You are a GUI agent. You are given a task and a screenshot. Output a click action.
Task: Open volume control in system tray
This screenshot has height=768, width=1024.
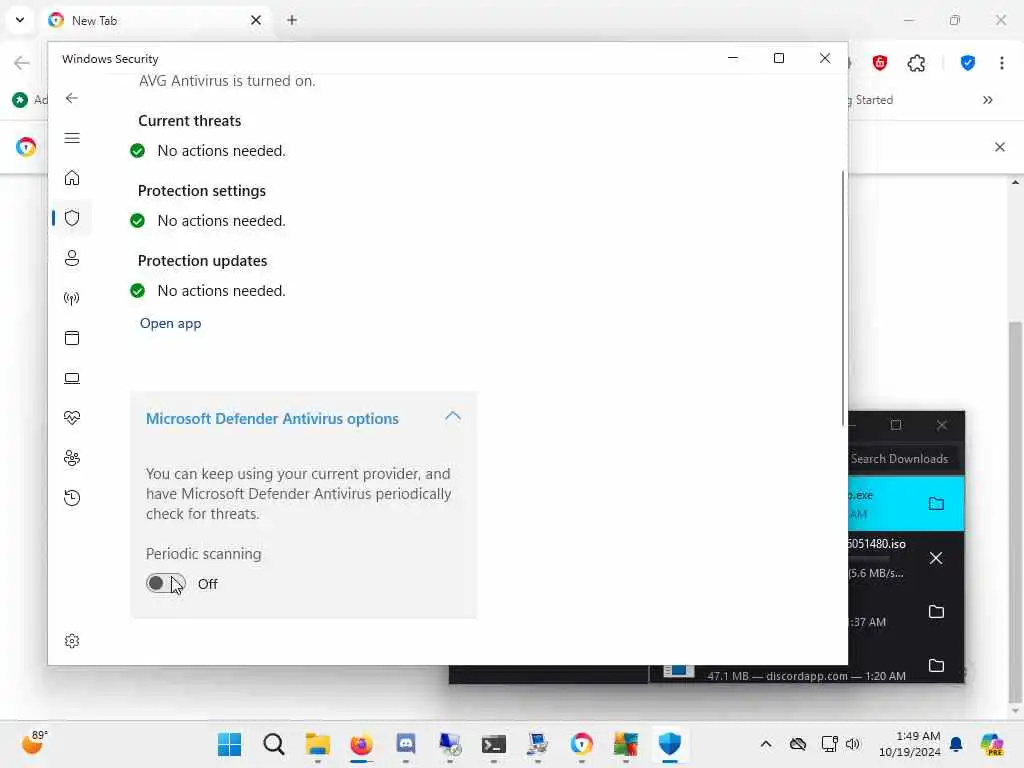click(853, 744)
